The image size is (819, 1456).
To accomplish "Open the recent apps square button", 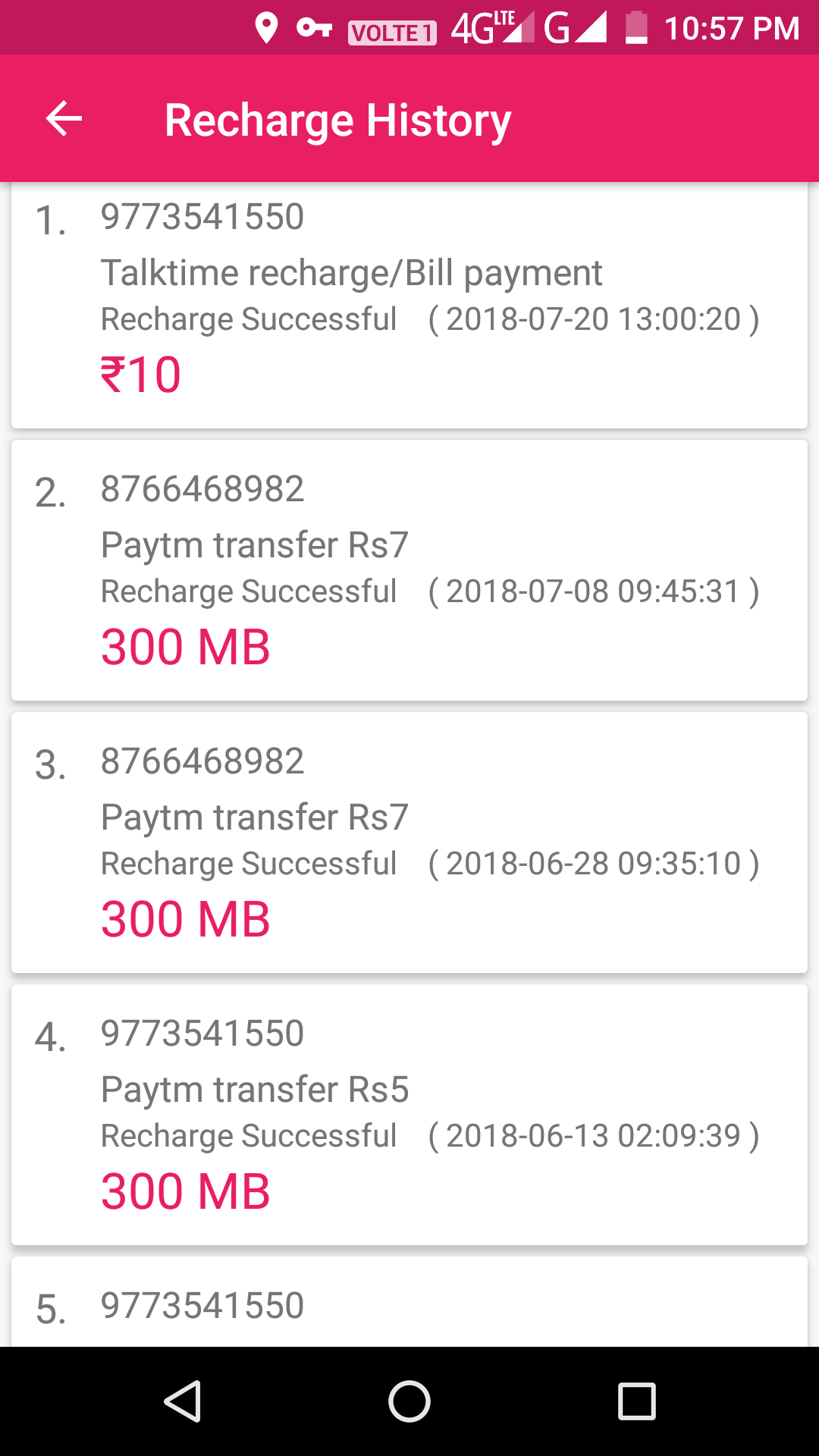I will pos(636,1401).
